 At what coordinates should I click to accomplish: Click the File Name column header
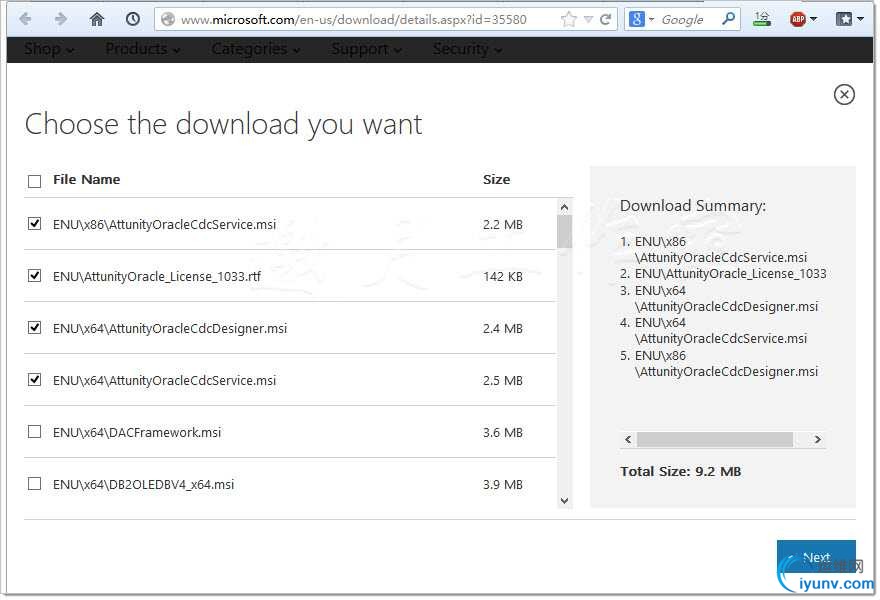click(86, 180)
